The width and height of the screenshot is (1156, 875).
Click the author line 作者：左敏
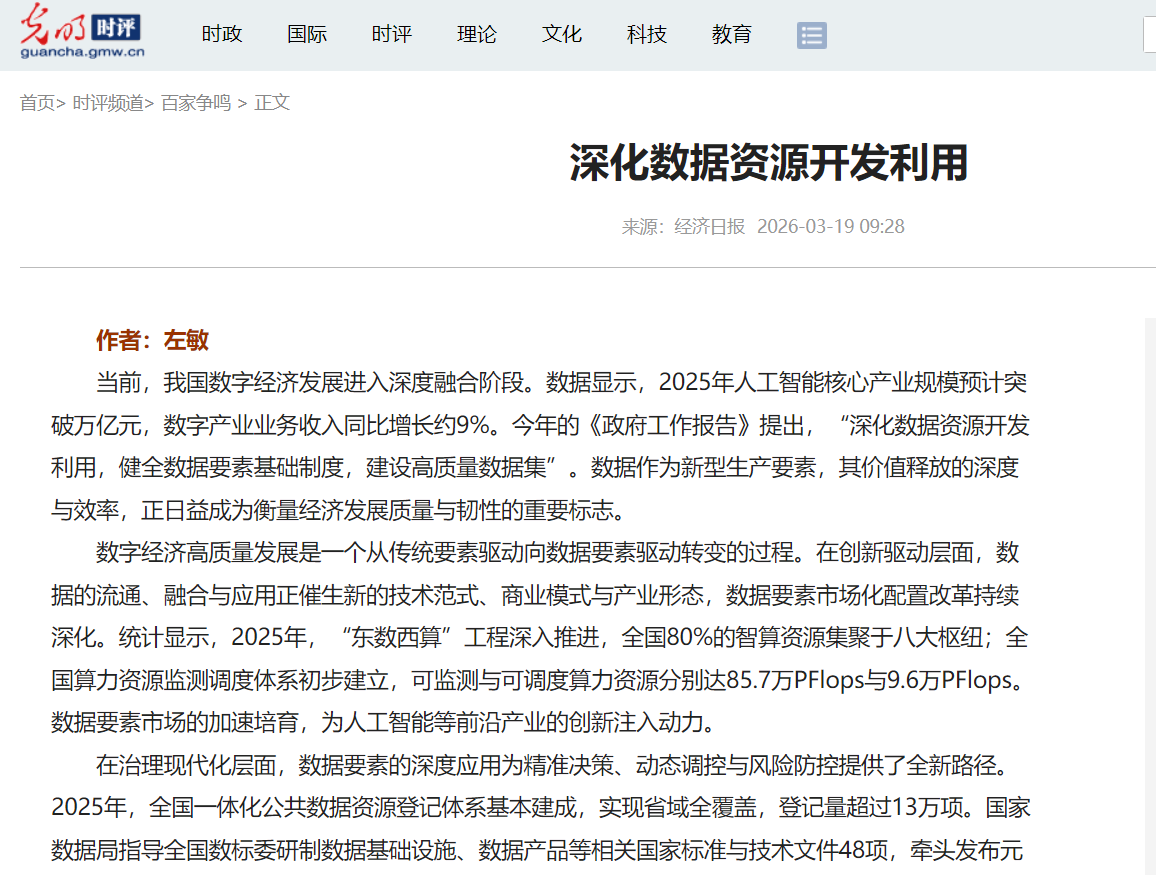152,340
